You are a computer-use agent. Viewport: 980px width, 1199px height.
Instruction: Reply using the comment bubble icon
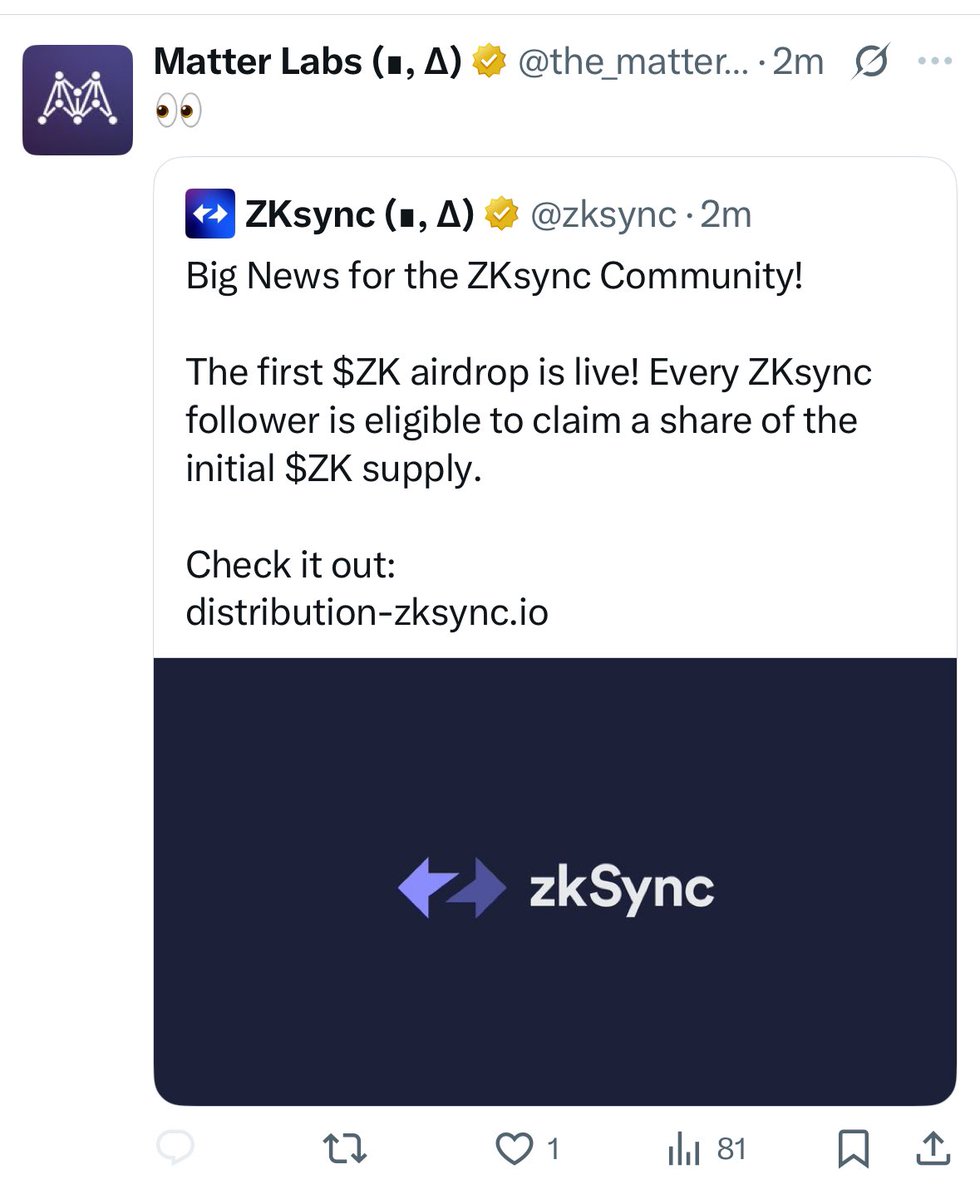coord(175,1148)
